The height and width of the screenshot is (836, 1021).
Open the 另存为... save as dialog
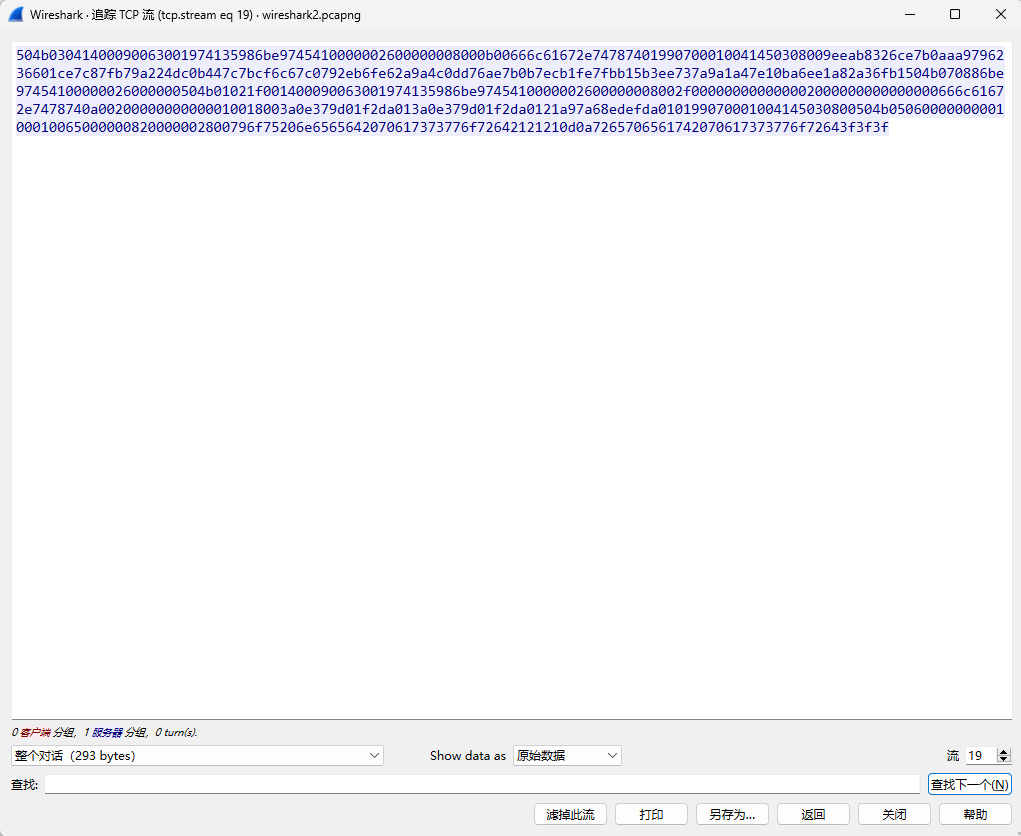point(732,814)
